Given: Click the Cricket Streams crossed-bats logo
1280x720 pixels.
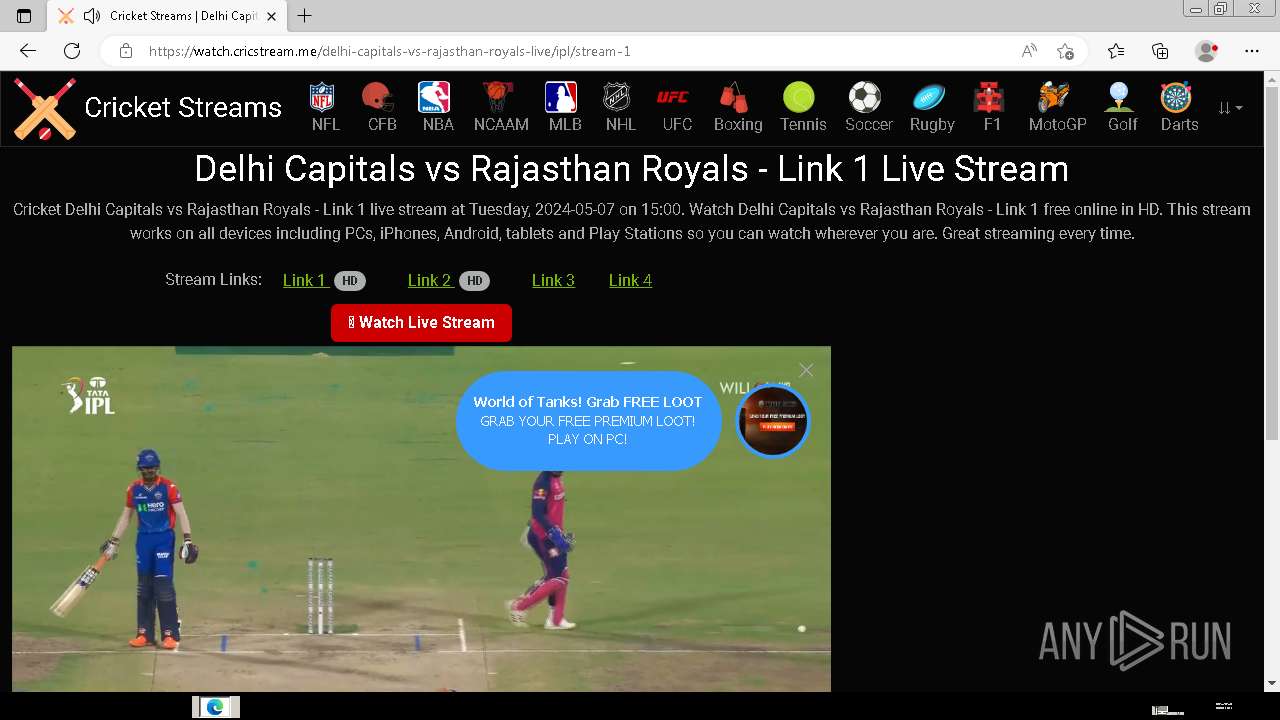Looking at the screenshot, I should (45, 108).
